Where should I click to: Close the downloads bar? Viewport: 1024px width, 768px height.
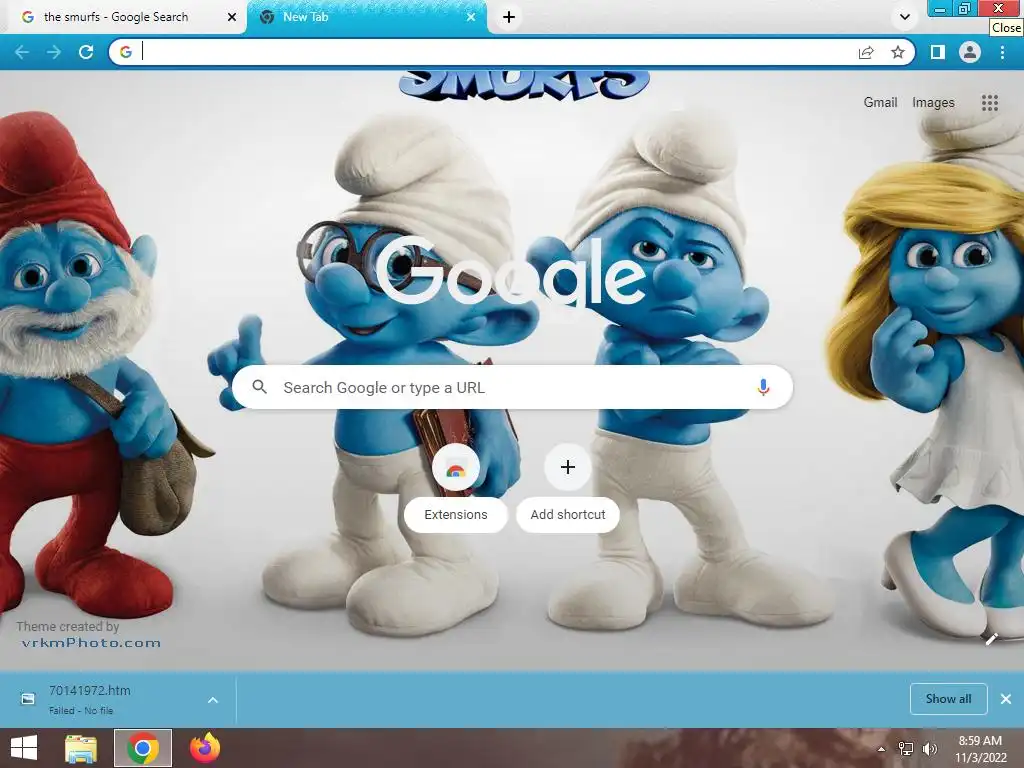tap(1006, 699)
